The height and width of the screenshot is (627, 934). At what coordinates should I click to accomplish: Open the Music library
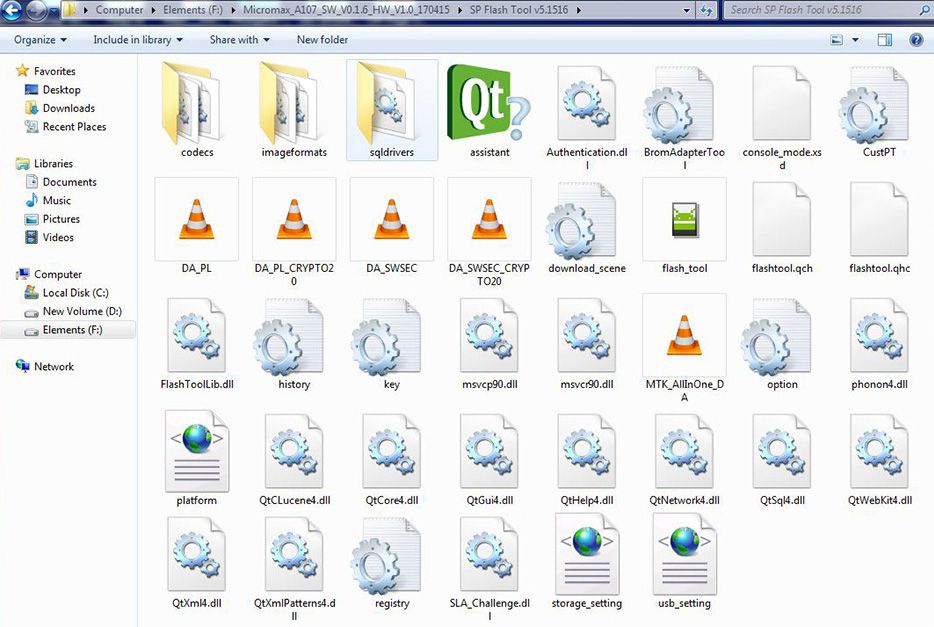48,200
